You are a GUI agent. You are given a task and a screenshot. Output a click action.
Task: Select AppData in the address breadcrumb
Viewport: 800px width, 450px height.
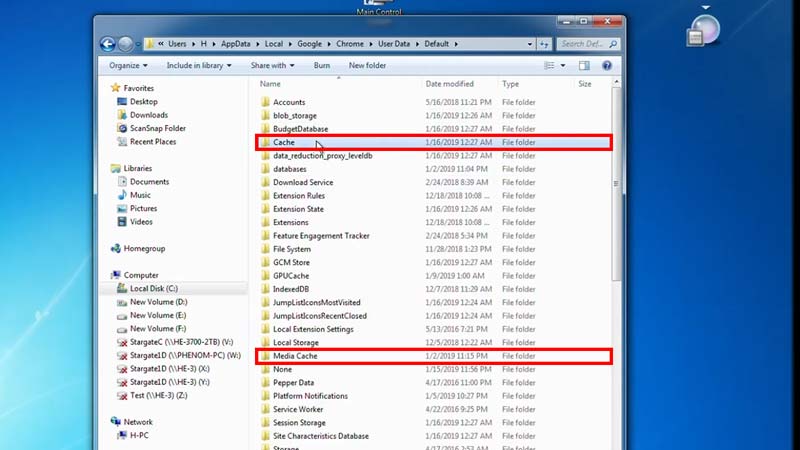(x=236, y=44)
